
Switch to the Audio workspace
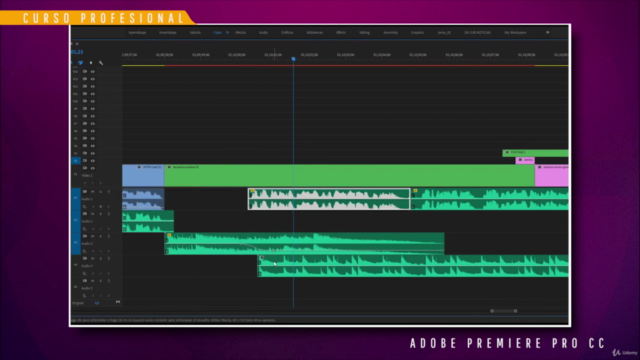[x=263, y=32]
